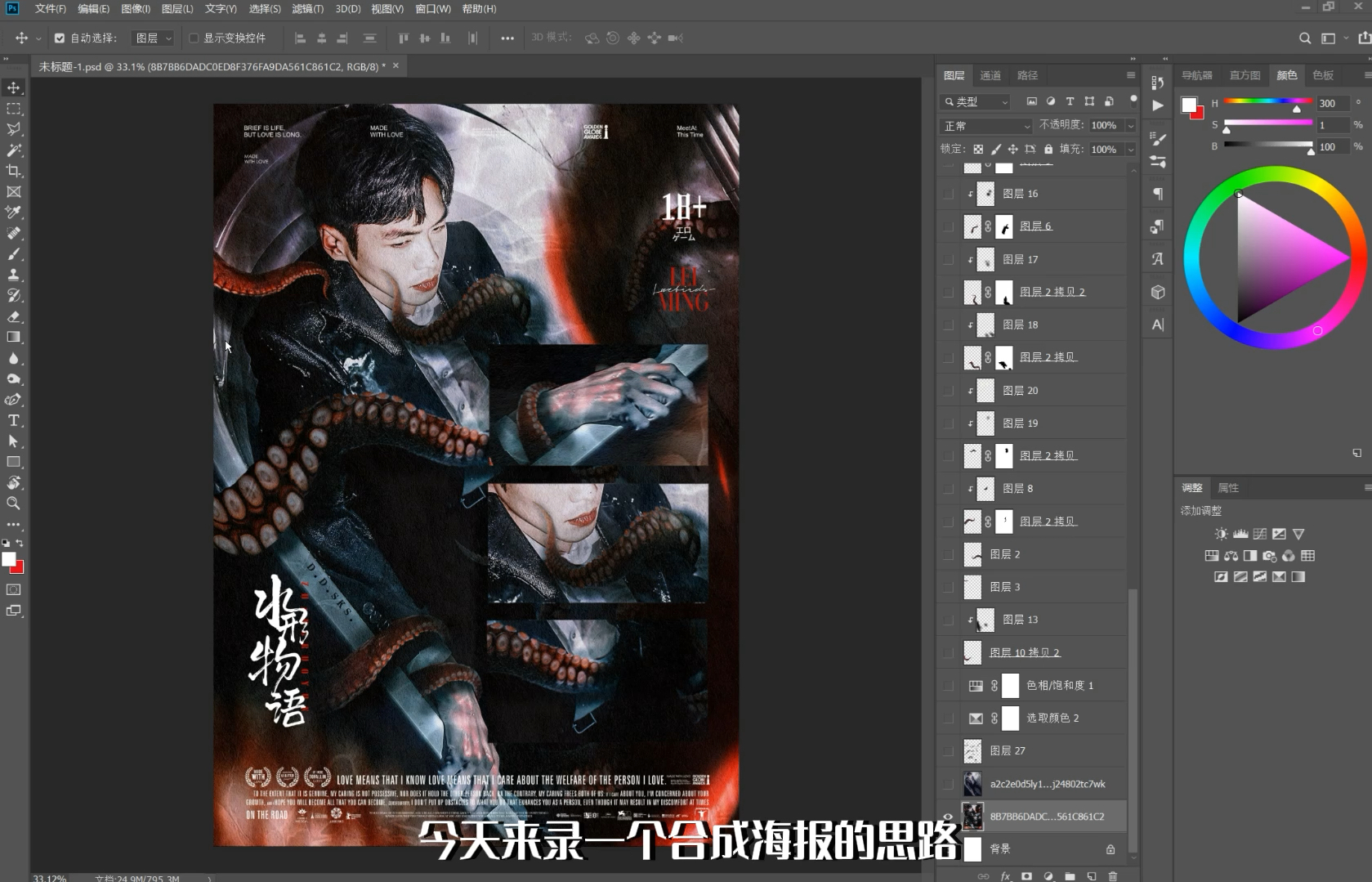Viewport: 1372px width, 882px height.
Task: Click the align left edges icon
Action: 300,38
